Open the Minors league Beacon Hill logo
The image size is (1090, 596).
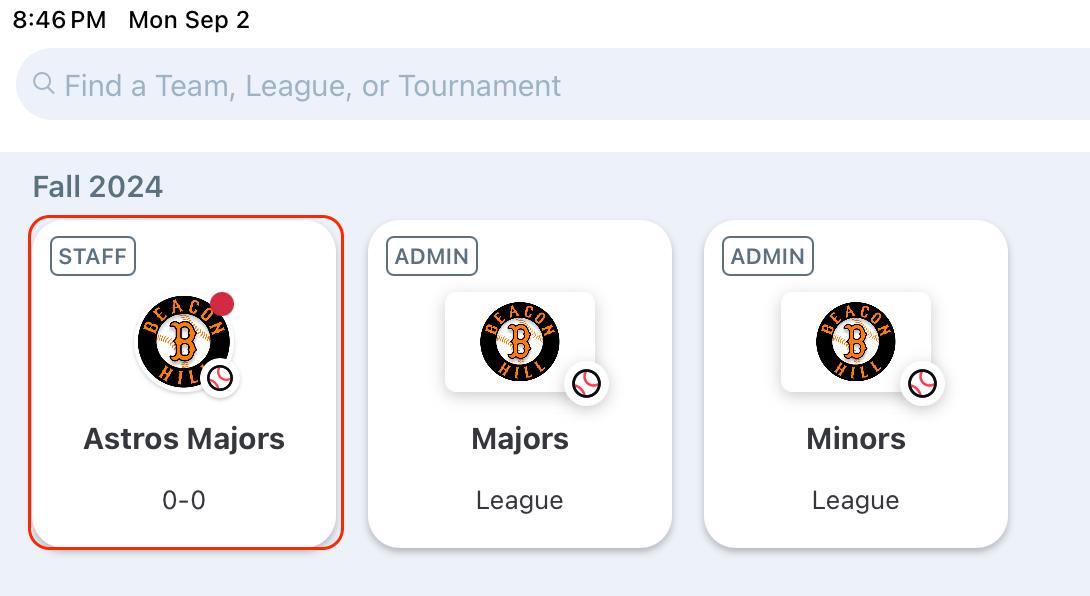click(x=855, y=342)
